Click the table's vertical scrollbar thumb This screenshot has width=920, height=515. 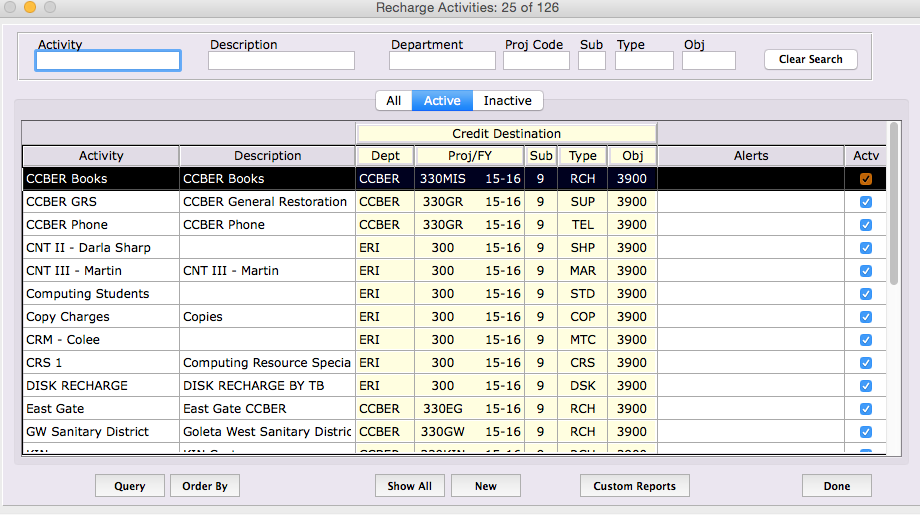point(894,204)
